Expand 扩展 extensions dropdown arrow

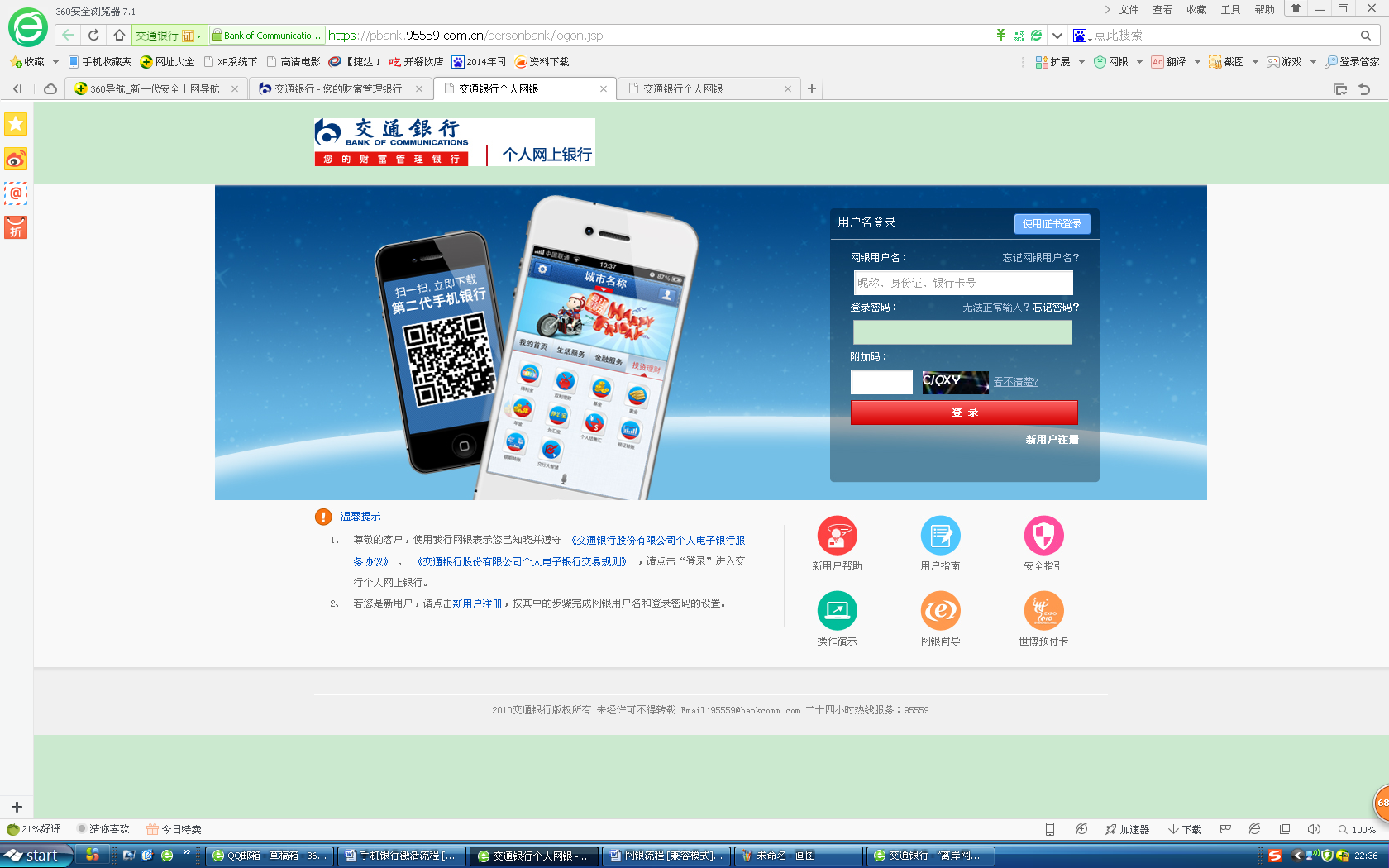pos(1081,62)
